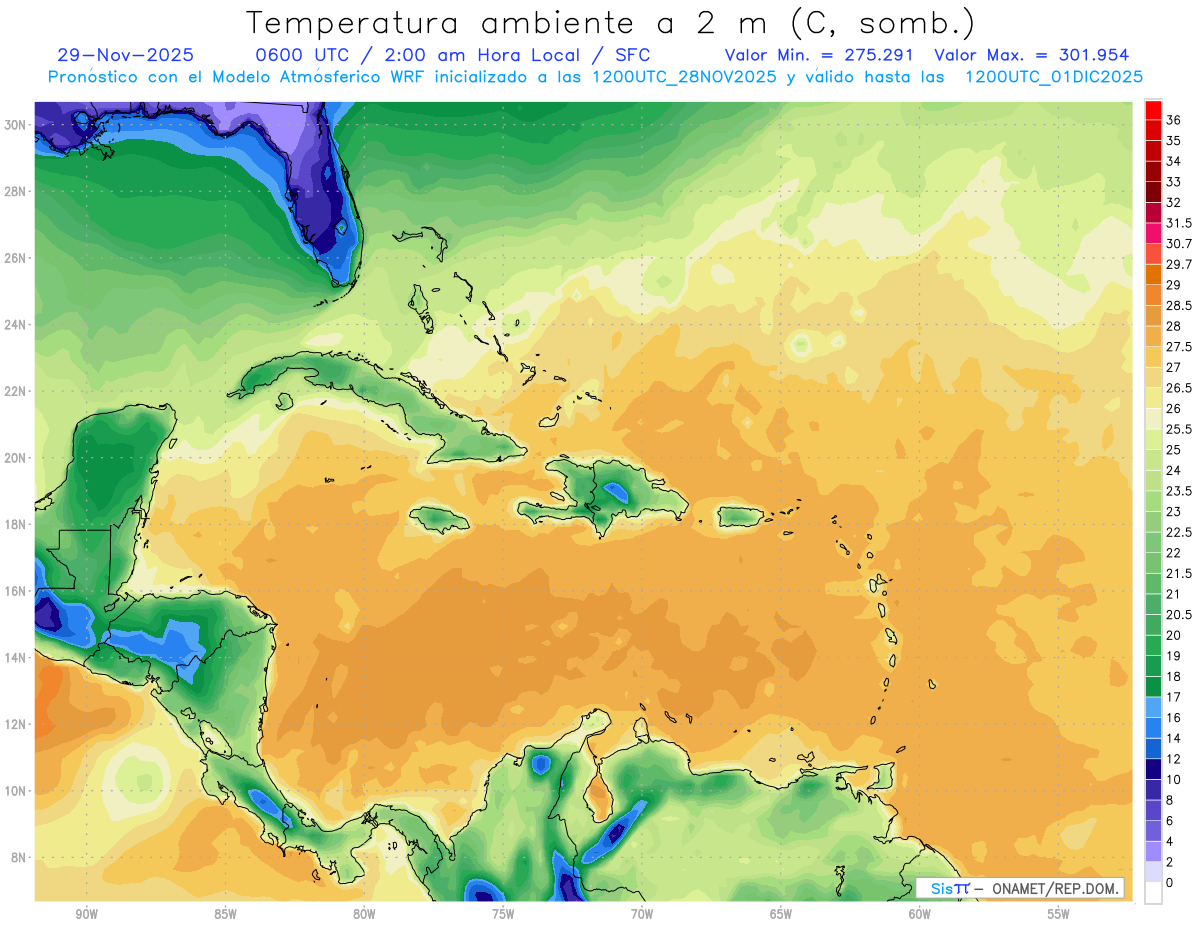Click the "60W" longitude label
Viewport: 1200px width, 927px height.
coord(920,914)
